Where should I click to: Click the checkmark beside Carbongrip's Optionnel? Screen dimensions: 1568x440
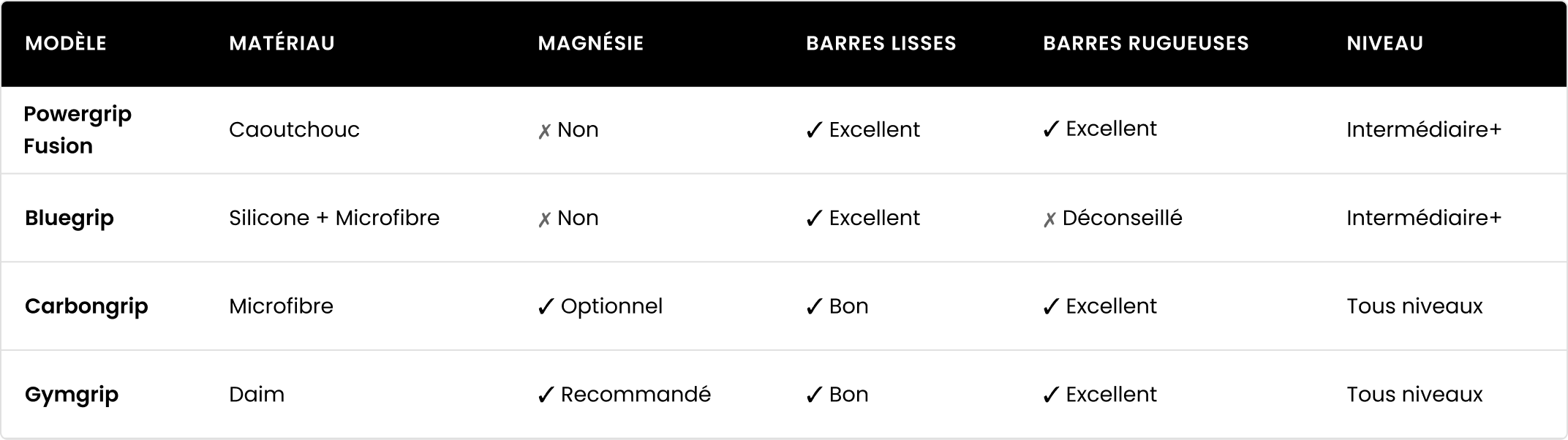tap(546, 307)
